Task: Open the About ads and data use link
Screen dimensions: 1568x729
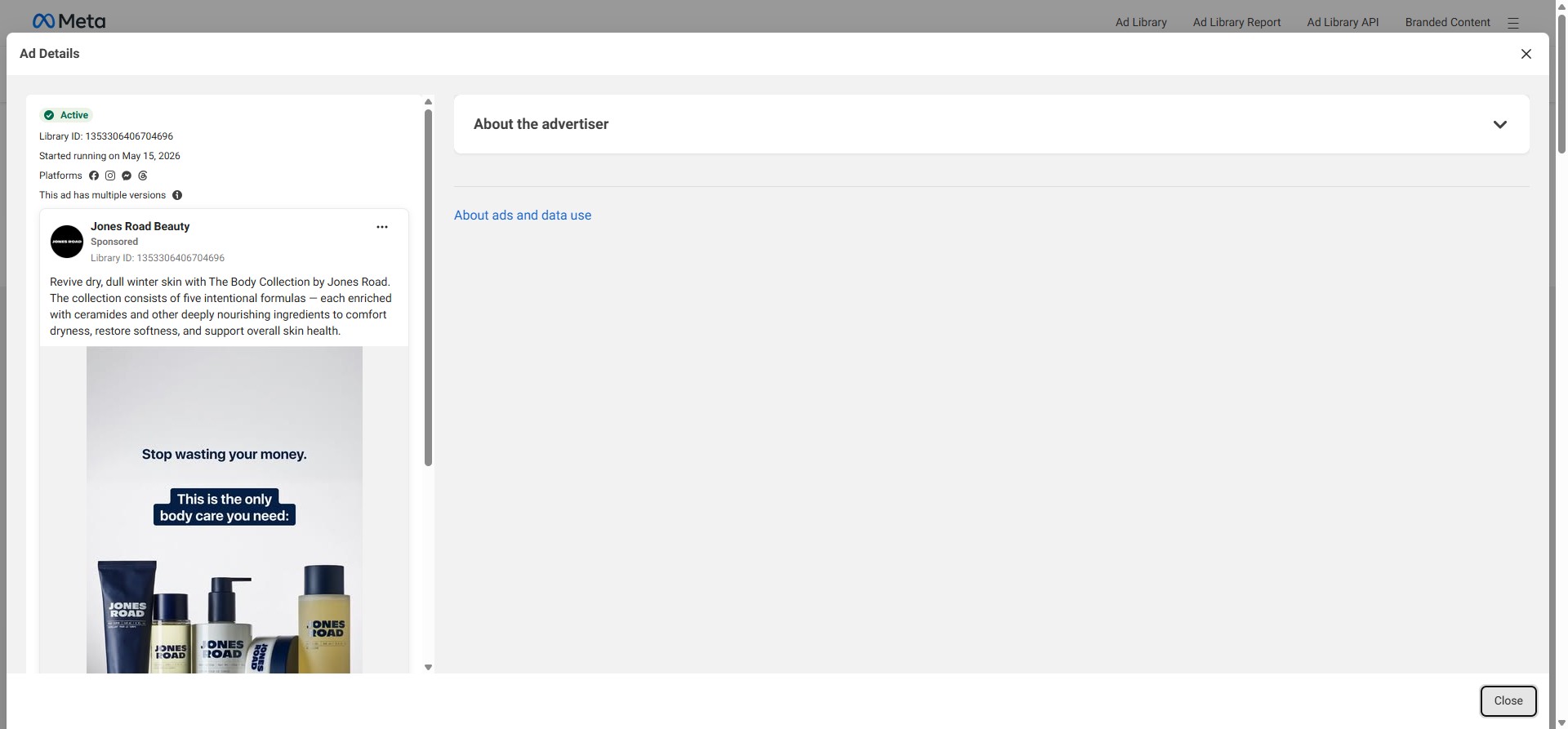Action: (523, 216)
